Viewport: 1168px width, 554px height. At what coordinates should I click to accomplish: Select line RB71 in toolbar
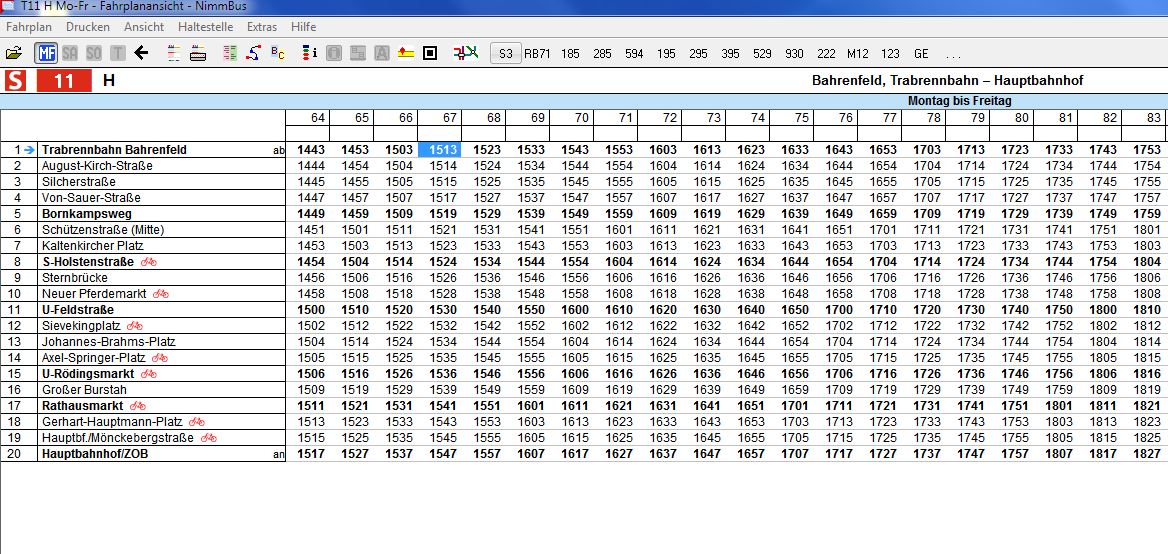pos(537,53)
